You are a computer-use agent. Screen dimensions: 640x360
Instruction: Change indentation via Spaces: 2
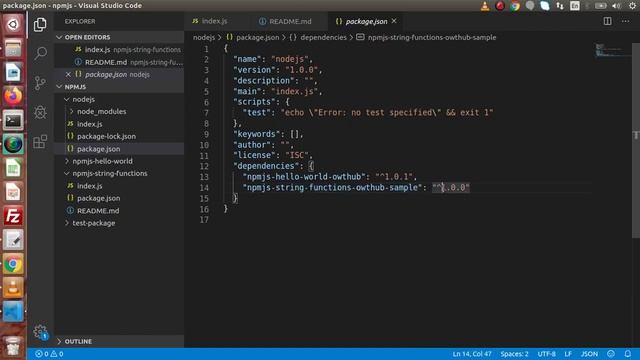pyautogui.click(x=514, y=354)
